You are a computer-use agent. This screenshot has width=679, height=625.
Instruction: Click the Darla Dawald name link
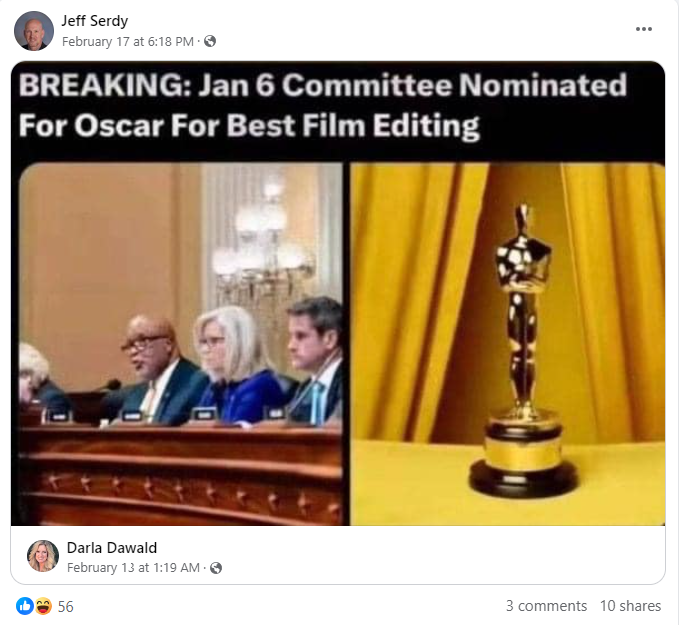(x=112, y=548)
